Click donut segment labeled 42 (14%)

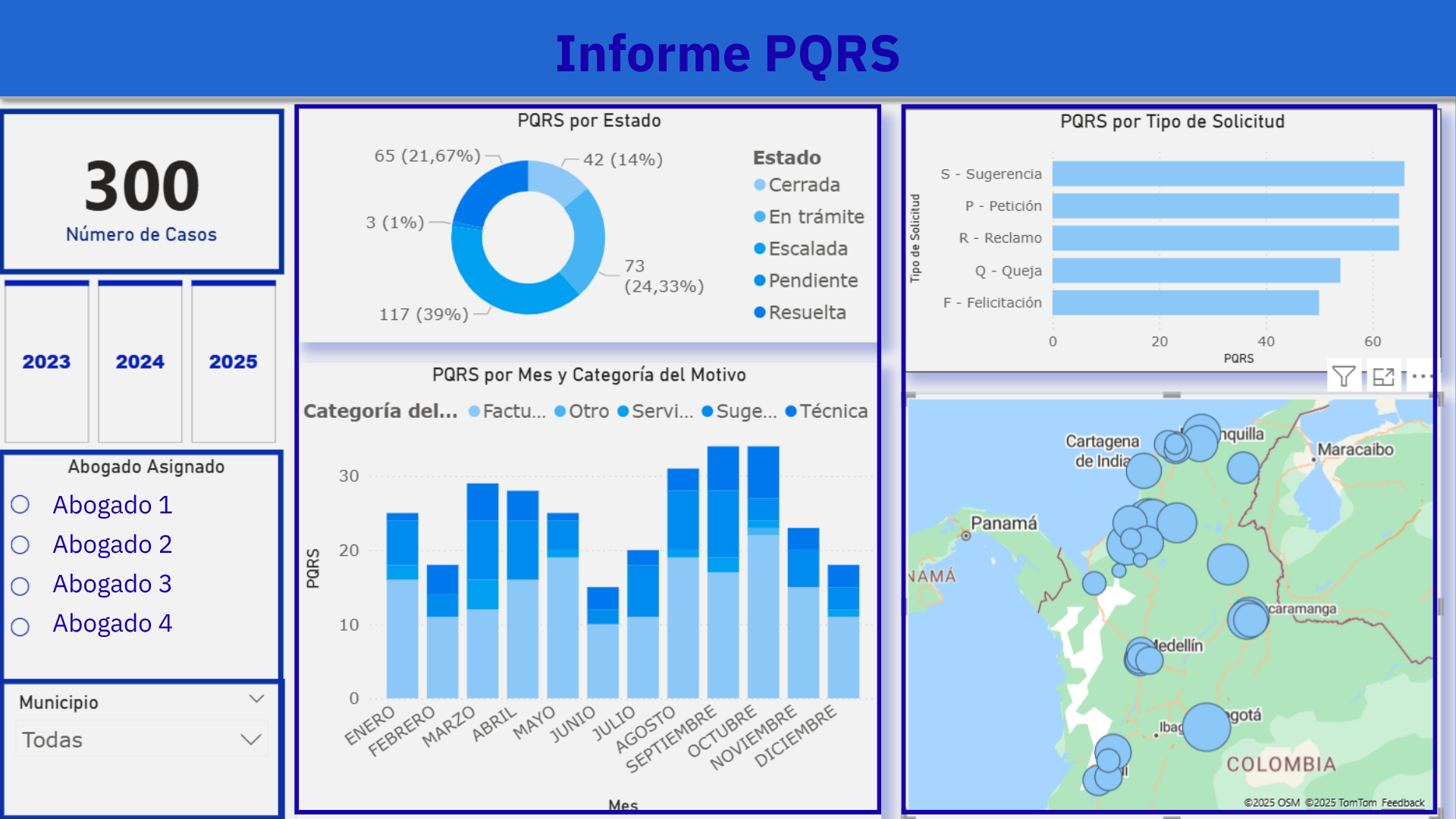pyautogui.click(x=555, y=179)
